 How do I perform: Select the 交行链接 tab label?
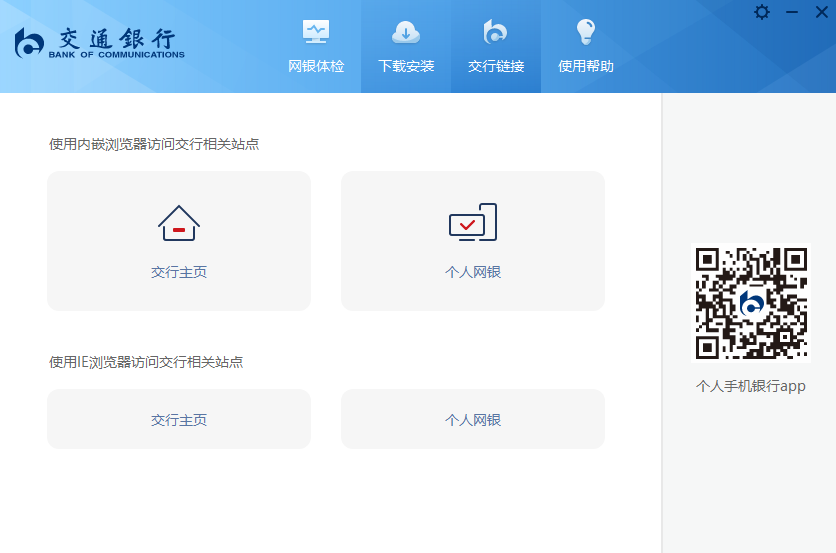[x=496, y=66]
